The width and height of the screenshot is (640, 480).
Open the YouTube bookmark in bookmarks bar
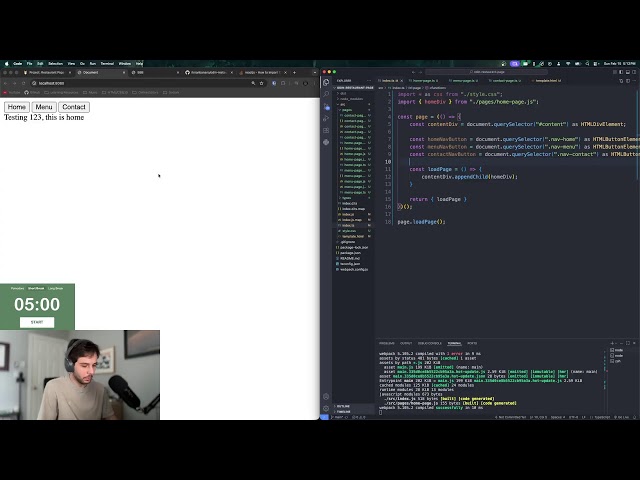pos(12,93)
